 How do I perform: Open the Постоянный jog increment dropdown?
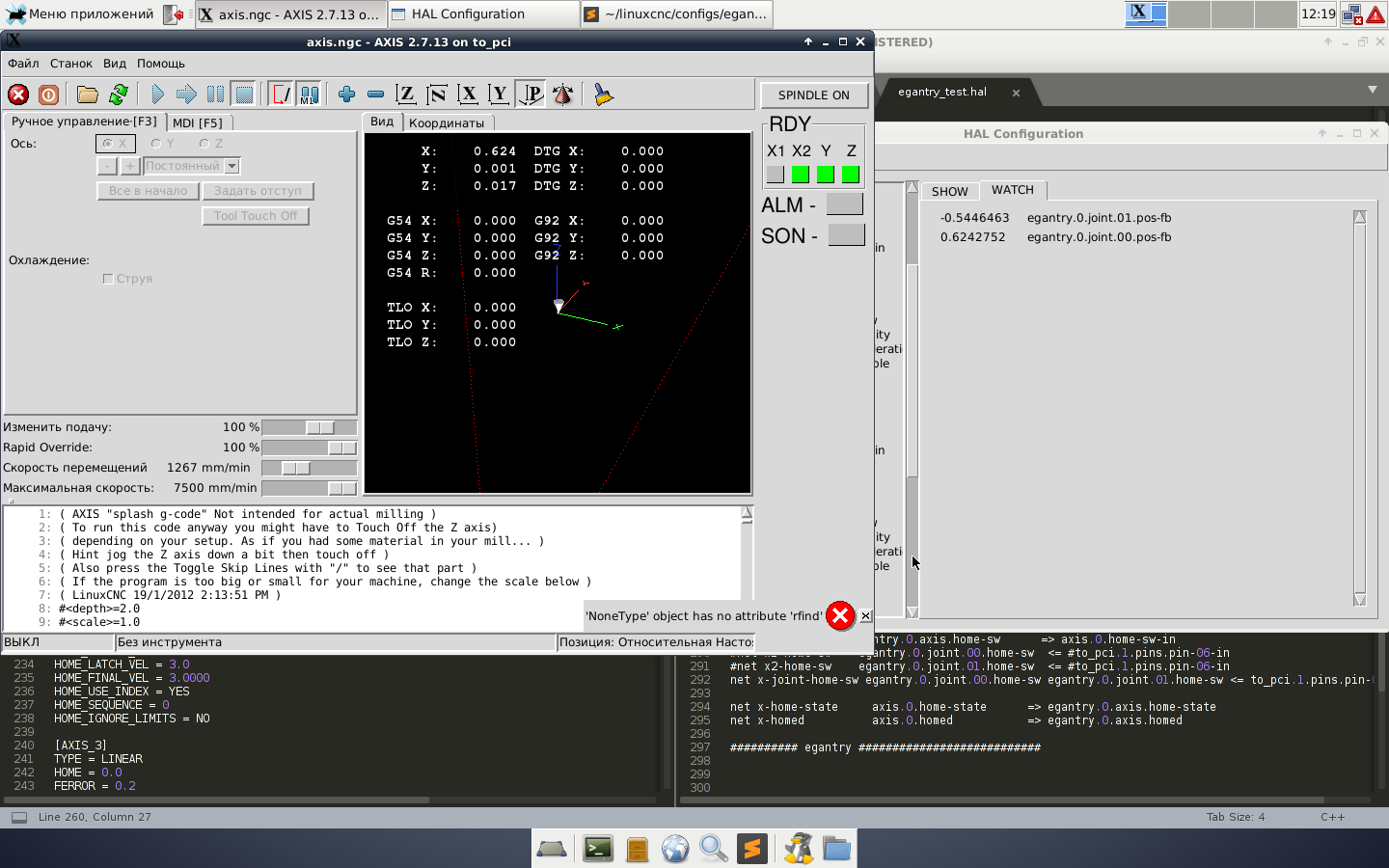(231, 166)
